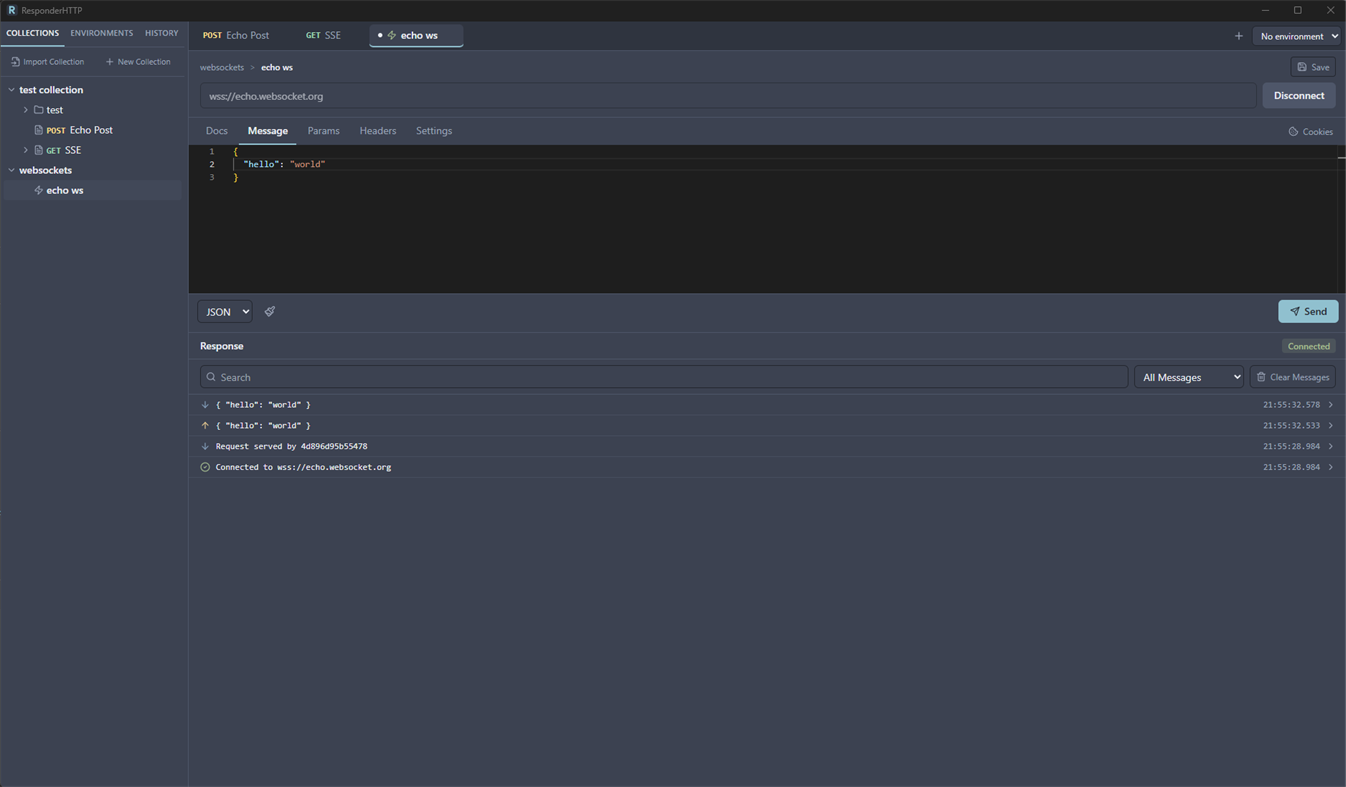Image resolution: width=1346 pixels, height=787 pixels.
Task: Switch to the Environments sidebar tab
Action: point(101,33)
